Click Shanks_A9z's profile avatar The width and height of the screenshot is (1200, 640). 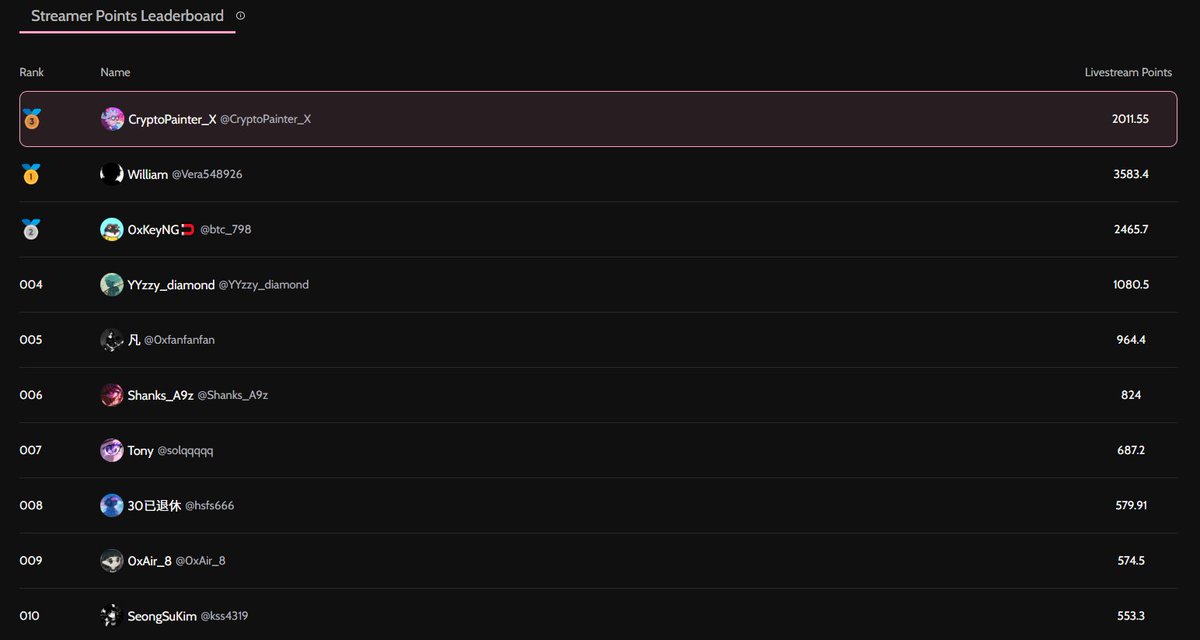point(112,395)
